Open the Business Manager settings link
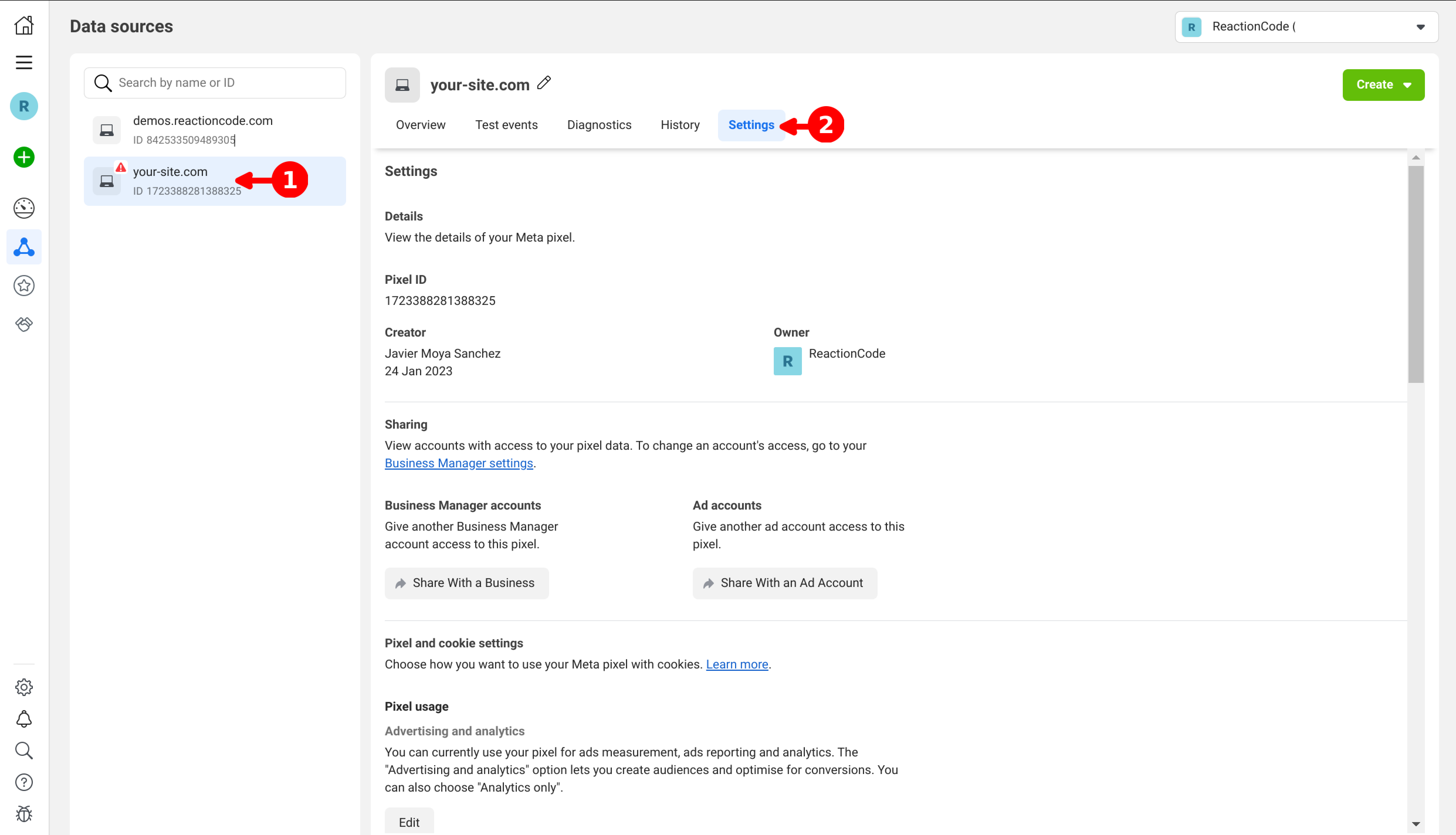The height and width of the screenshot is (835, 1456). 458,463
